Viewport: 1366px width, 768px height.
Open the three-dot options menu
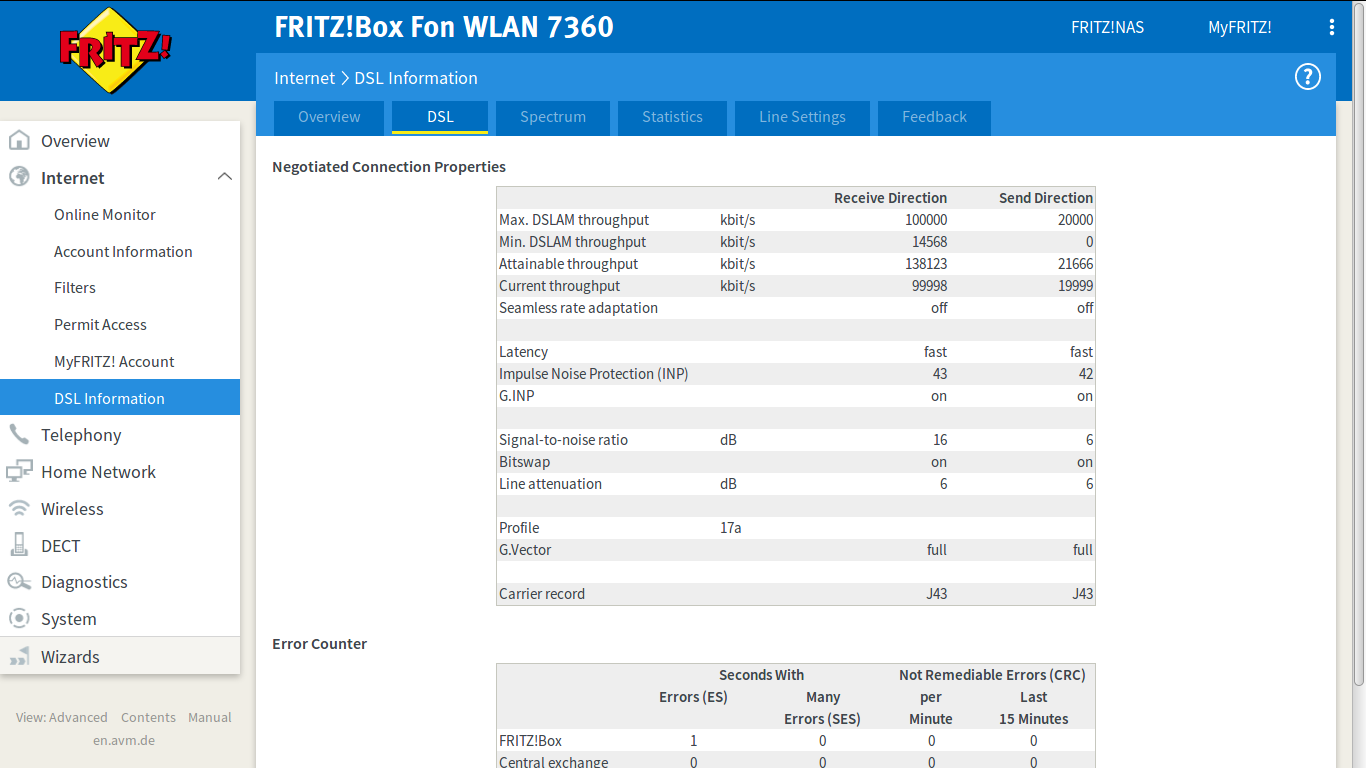click(1331, 28)
